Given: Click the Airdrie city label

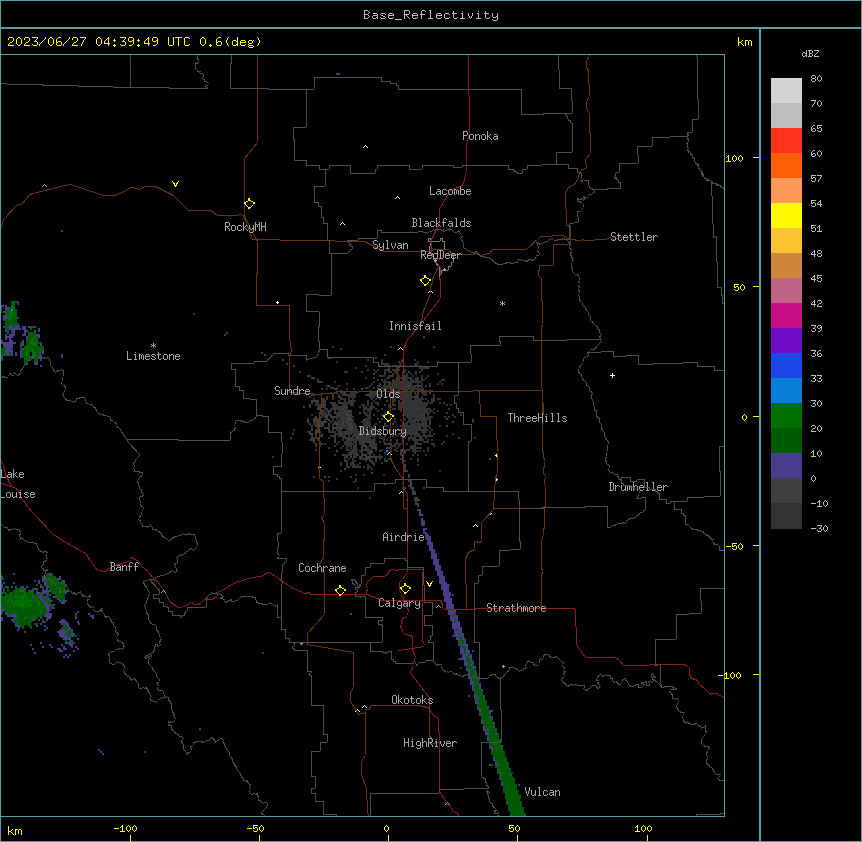Looking at the screenshot, I should pos(404,537).
